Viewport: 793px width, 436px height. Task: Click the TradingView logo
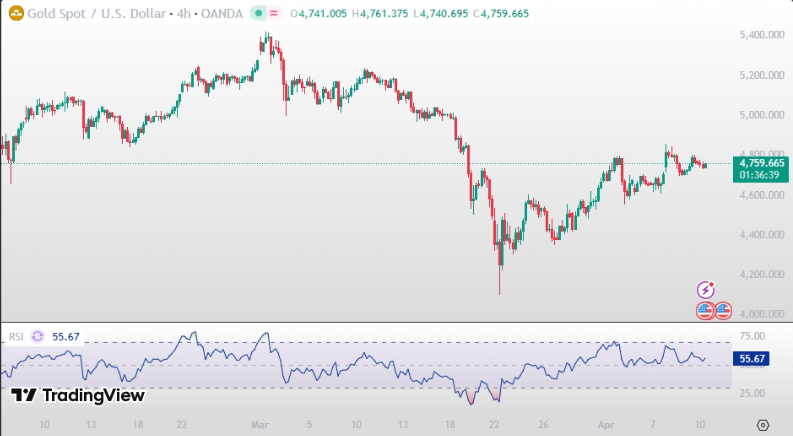click(x=78, y=396)
